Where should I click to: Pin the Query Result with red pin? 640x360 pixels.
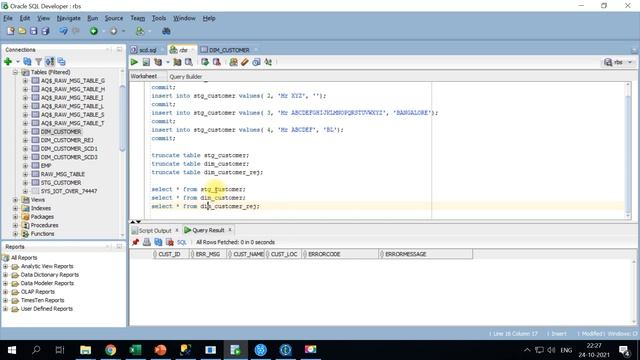(x=136, y=242)
